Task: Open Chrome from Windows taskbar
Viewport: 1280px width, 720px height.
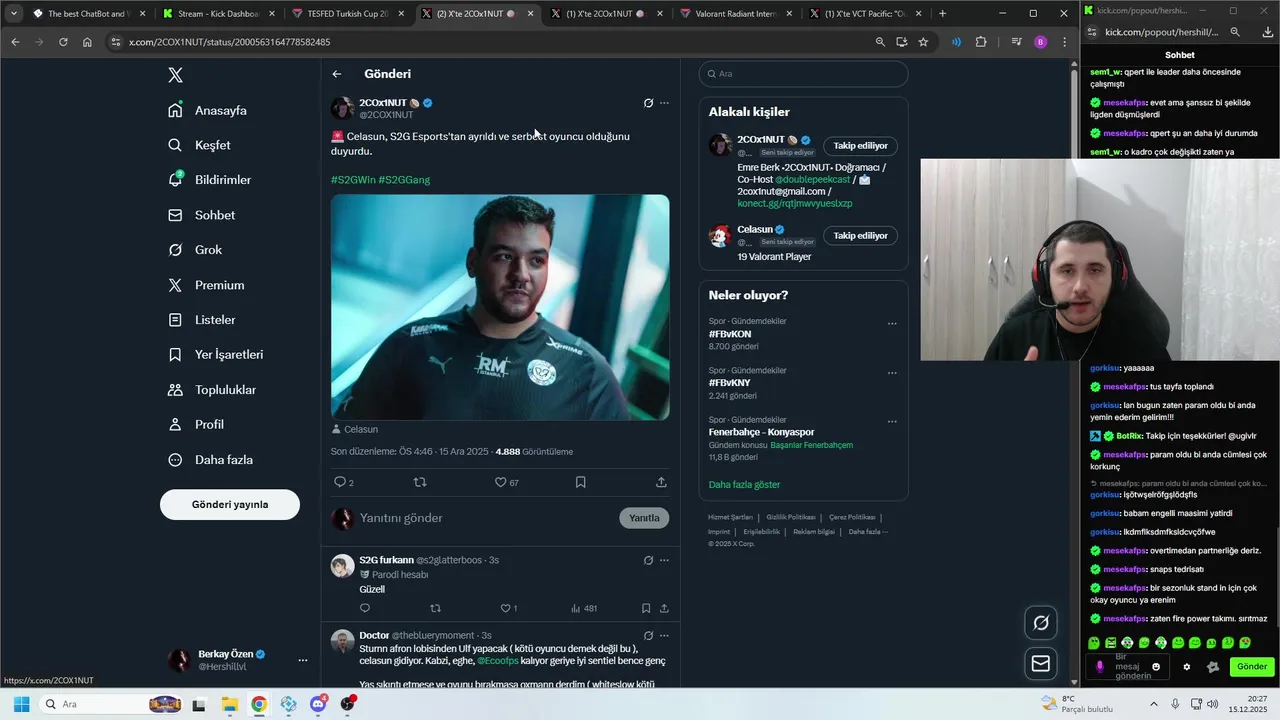Action: 259,704
